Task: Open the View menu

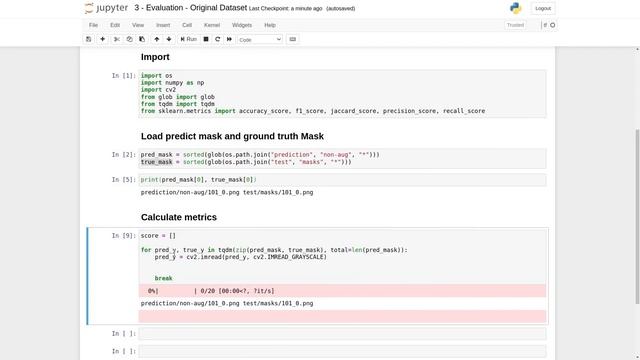Action: point(138,25)
